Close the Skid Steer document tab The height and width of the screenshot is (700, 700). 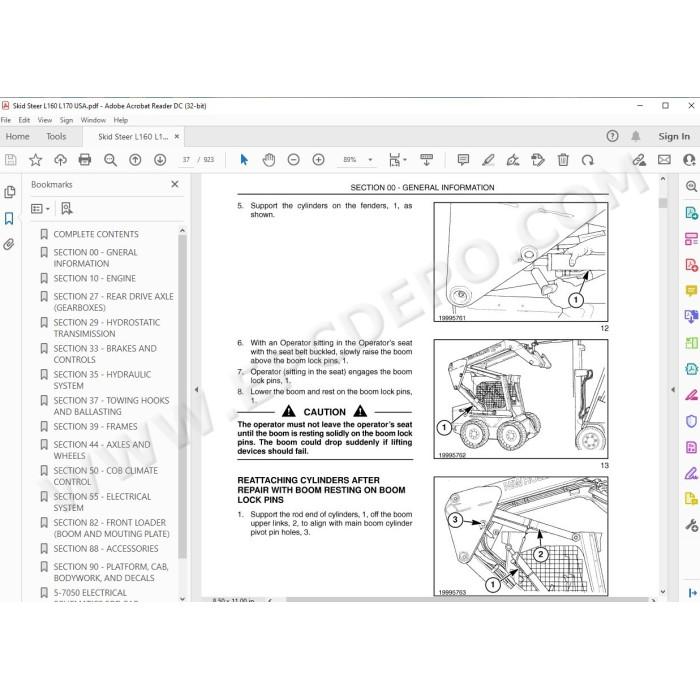tap(177, 137)
